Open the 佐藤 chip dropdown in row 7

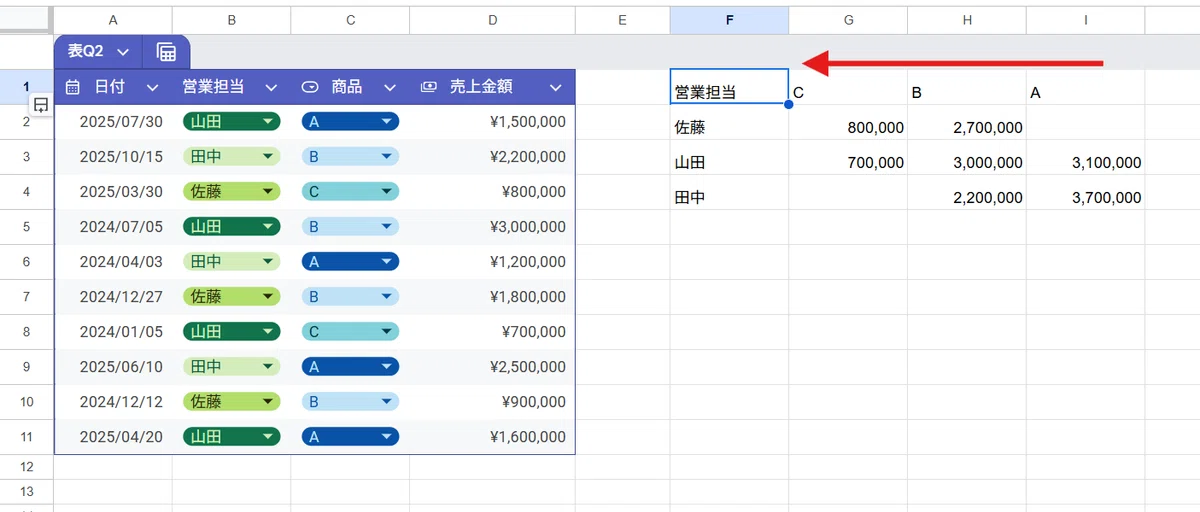268,297
